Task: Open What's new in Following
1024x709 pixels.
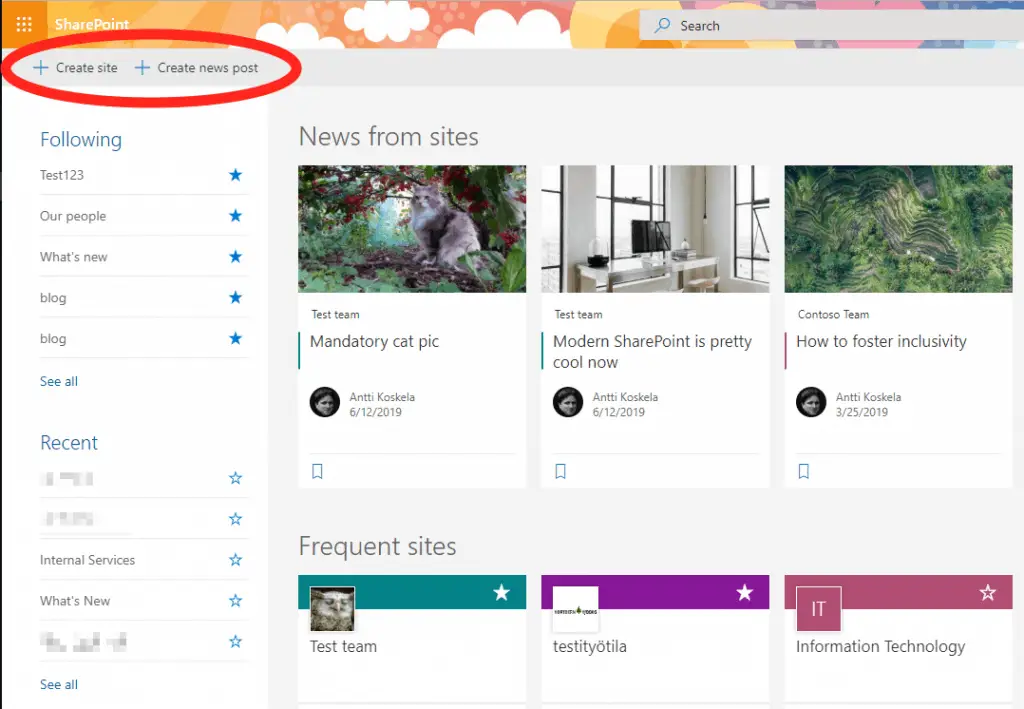Action: pyautogui.click(x=74, y=257)
